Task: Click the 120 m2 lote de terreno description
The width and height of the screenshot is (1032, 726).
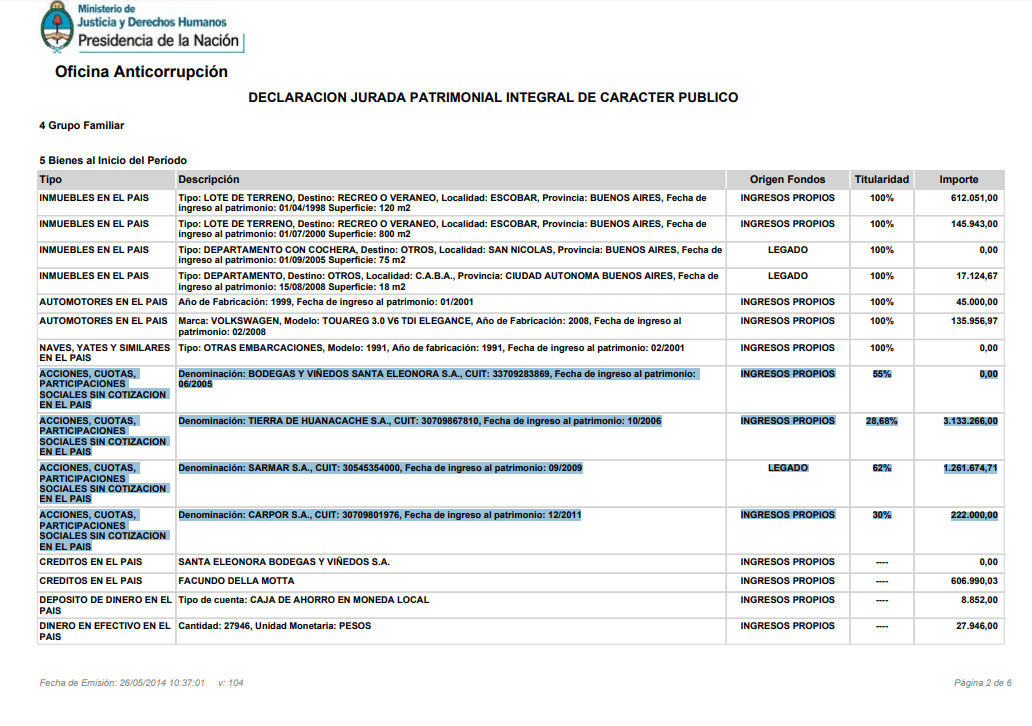Action: click(x=442, y=203)
